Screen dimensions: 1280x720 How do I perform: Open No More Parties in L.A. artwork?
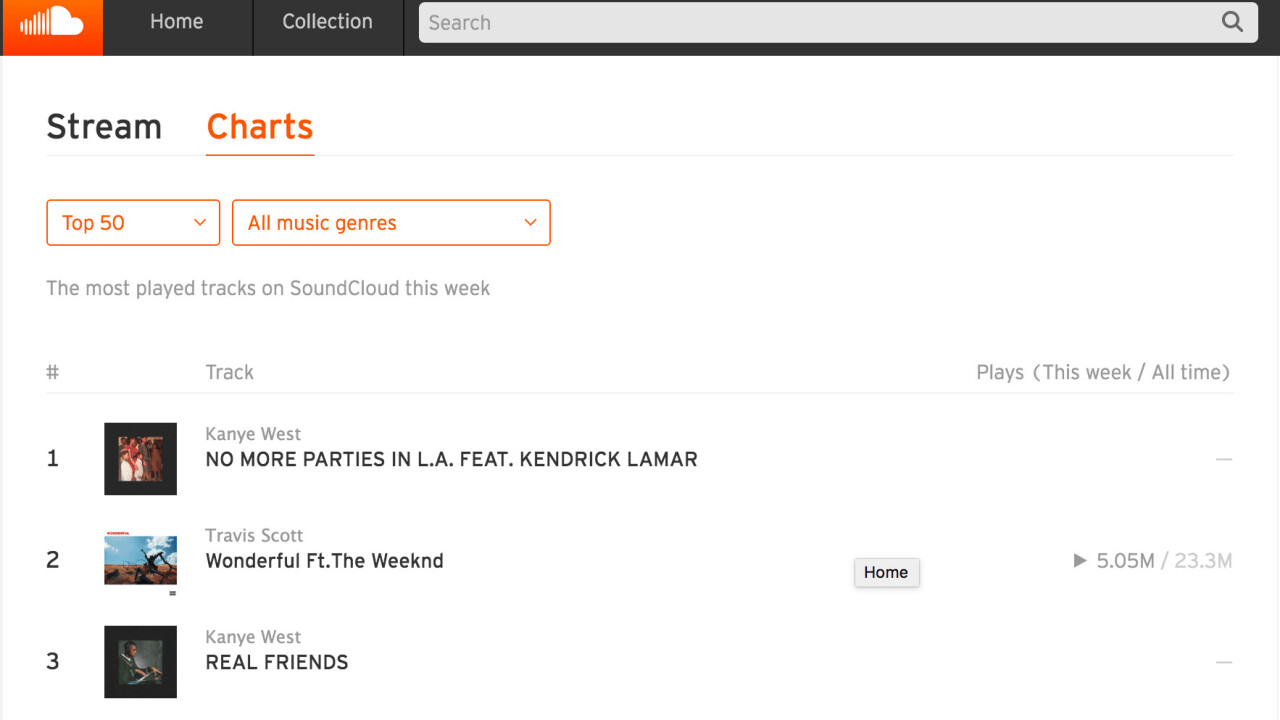click(140, 459)
